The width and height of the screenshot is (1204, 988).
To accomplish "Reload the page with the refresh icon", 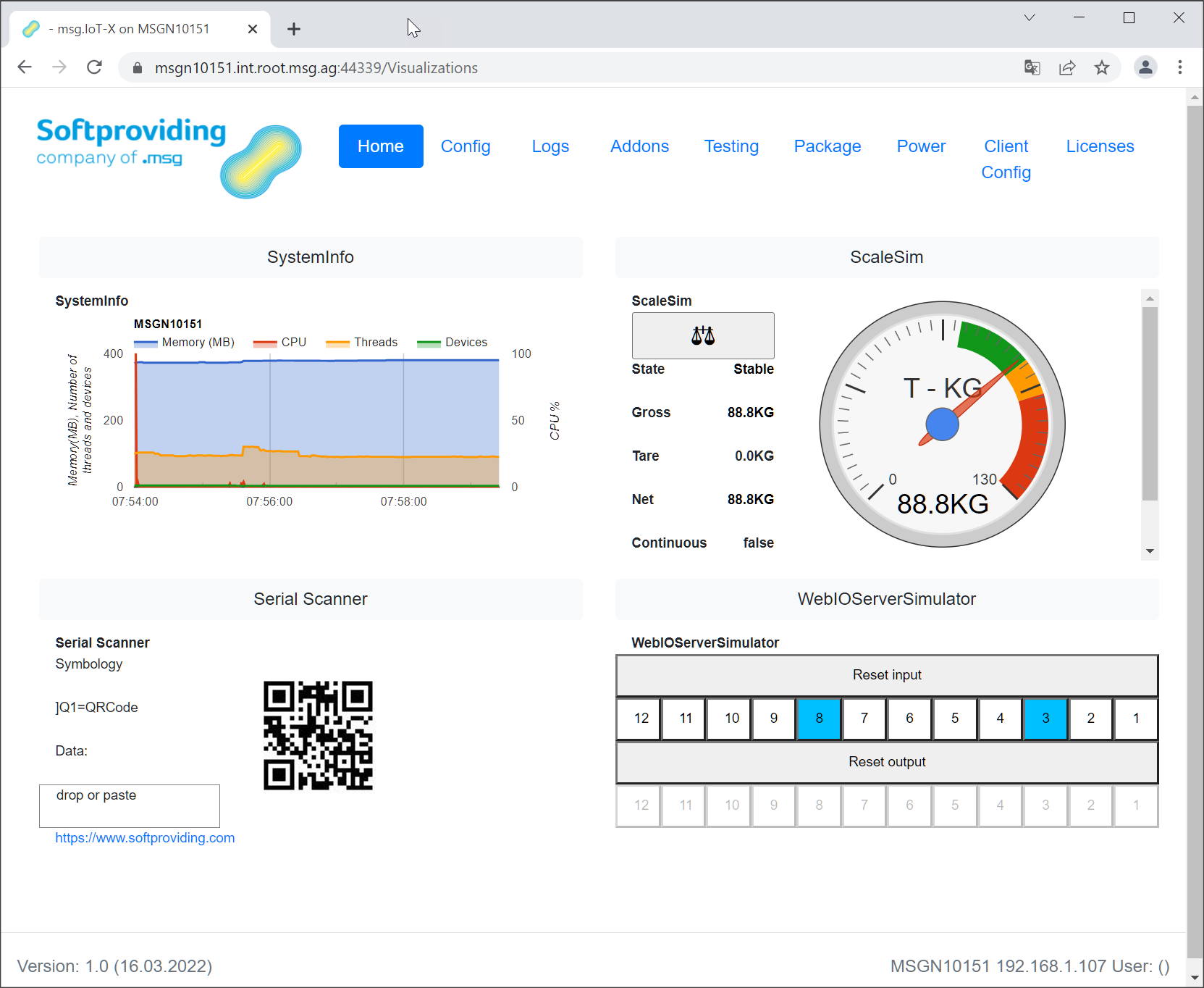I will tap(94, 67).
